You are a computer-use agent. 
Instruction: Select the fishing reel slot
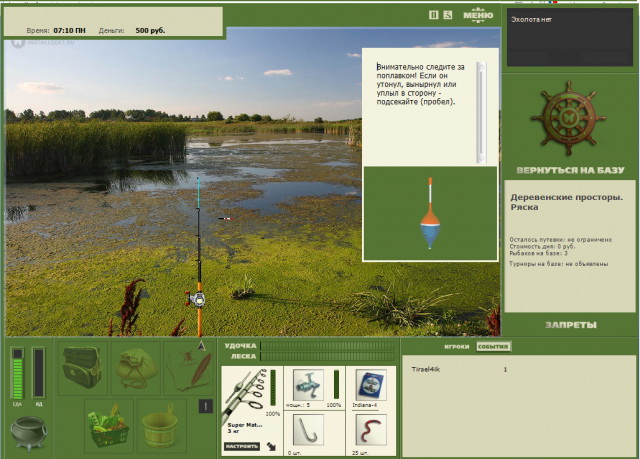point(305,386)
